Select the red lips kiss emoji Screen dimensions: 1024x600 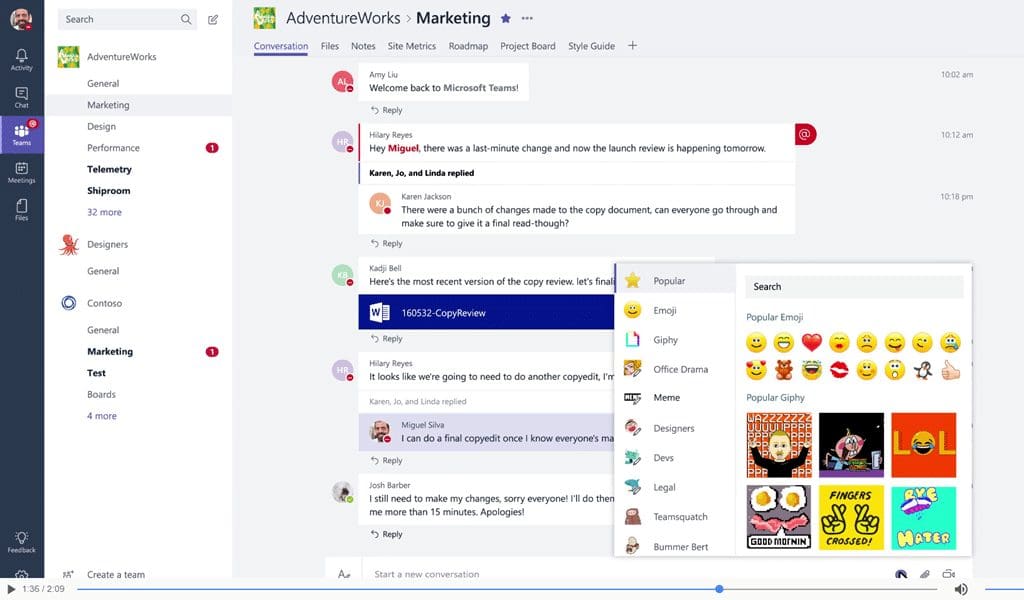[x=839, y=370]
